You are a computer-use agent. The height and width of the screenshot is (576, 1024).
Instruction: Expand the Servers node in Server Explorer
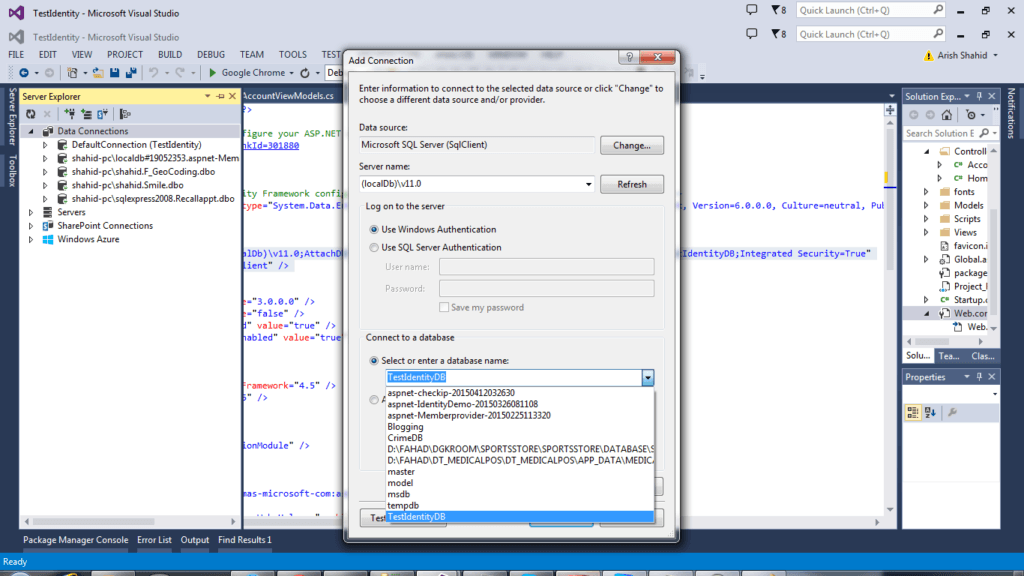(x=31, y=212)
